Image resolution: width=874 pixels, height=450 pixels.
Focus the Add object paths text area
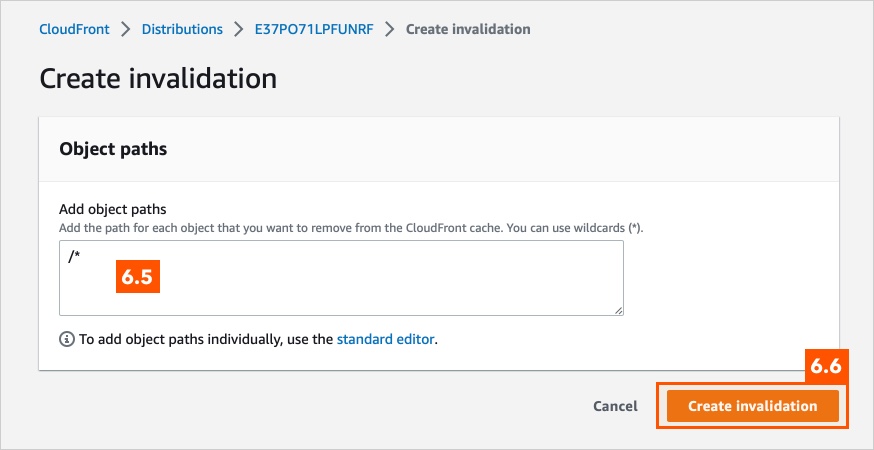(x=341, y=278)
